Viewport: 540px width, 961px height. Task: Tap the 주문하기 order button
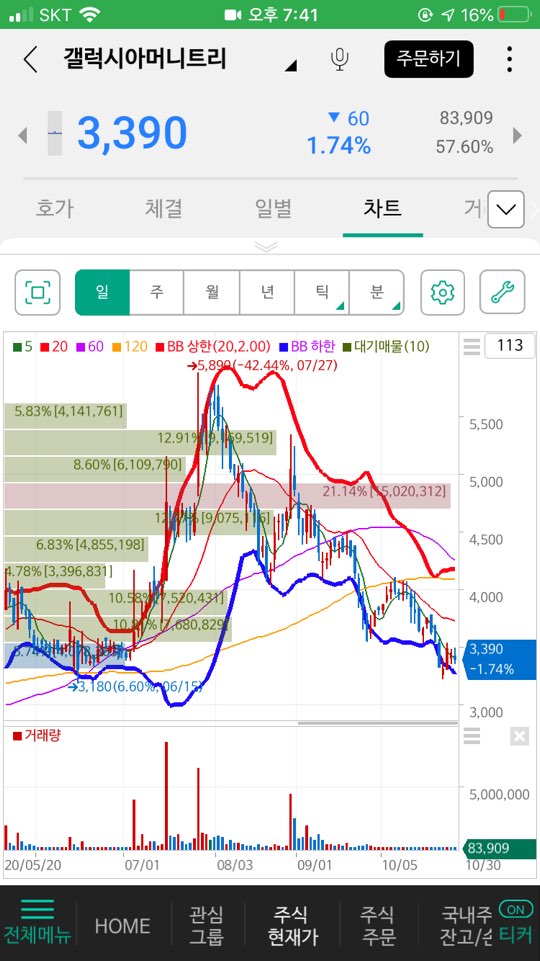click(x=428, y=59)
